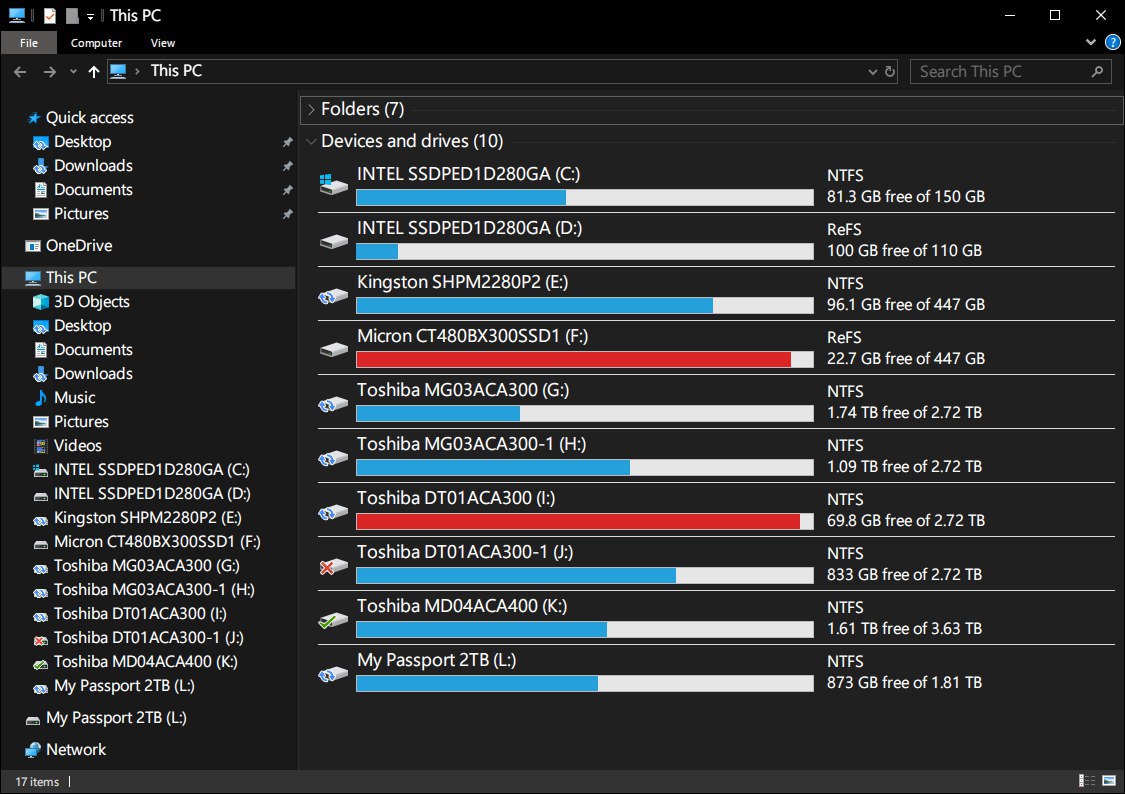Click the refresh icon in the address bar
Screen dimensions: 1125x794
890,72
